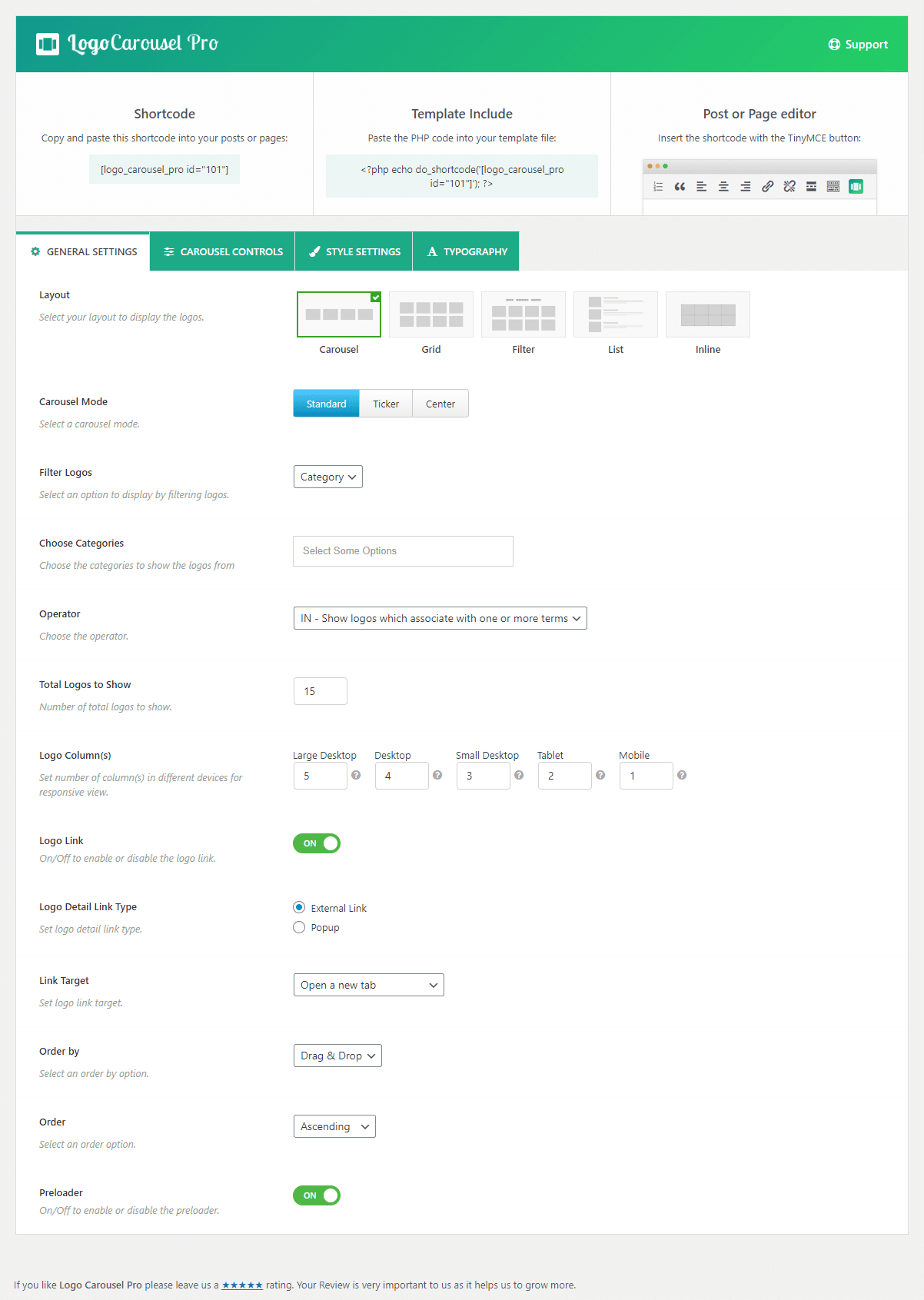Click the align center icon in editor preview

coord(723,187)
